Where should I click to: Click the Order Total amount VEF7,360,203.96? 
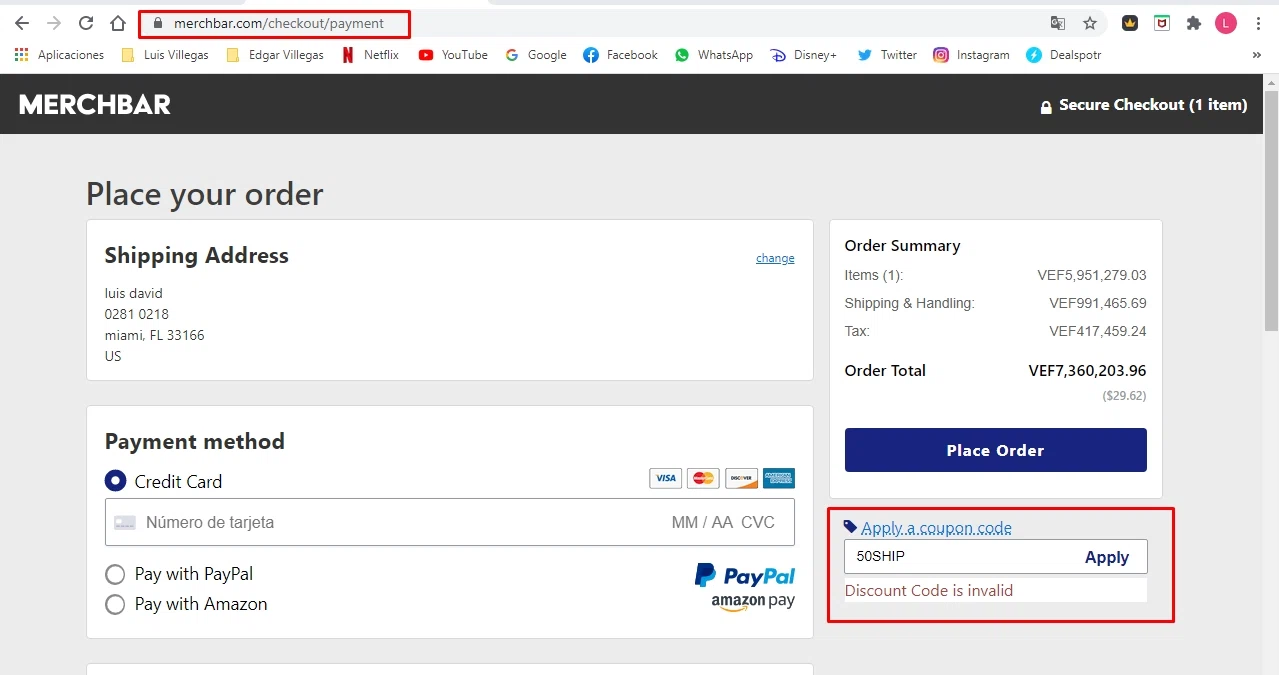pyautogui.click(x=1088, y=371)
